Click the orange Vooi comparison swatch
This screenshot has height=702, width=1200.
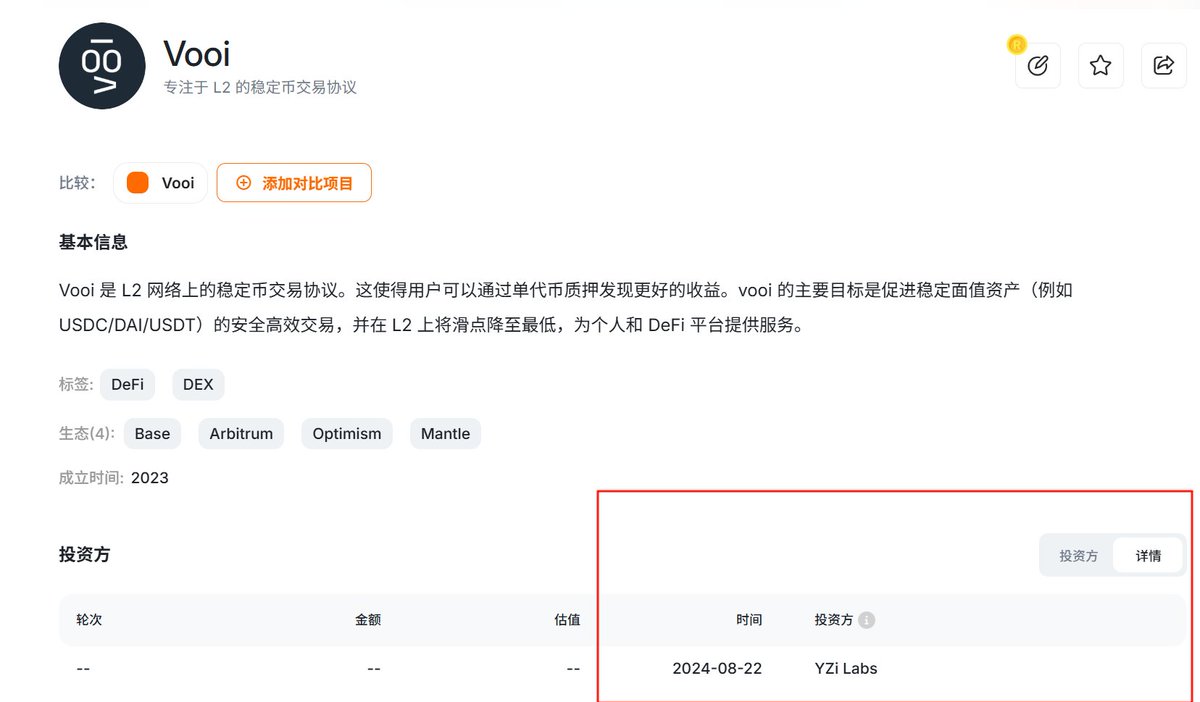[x=138, y=183]
